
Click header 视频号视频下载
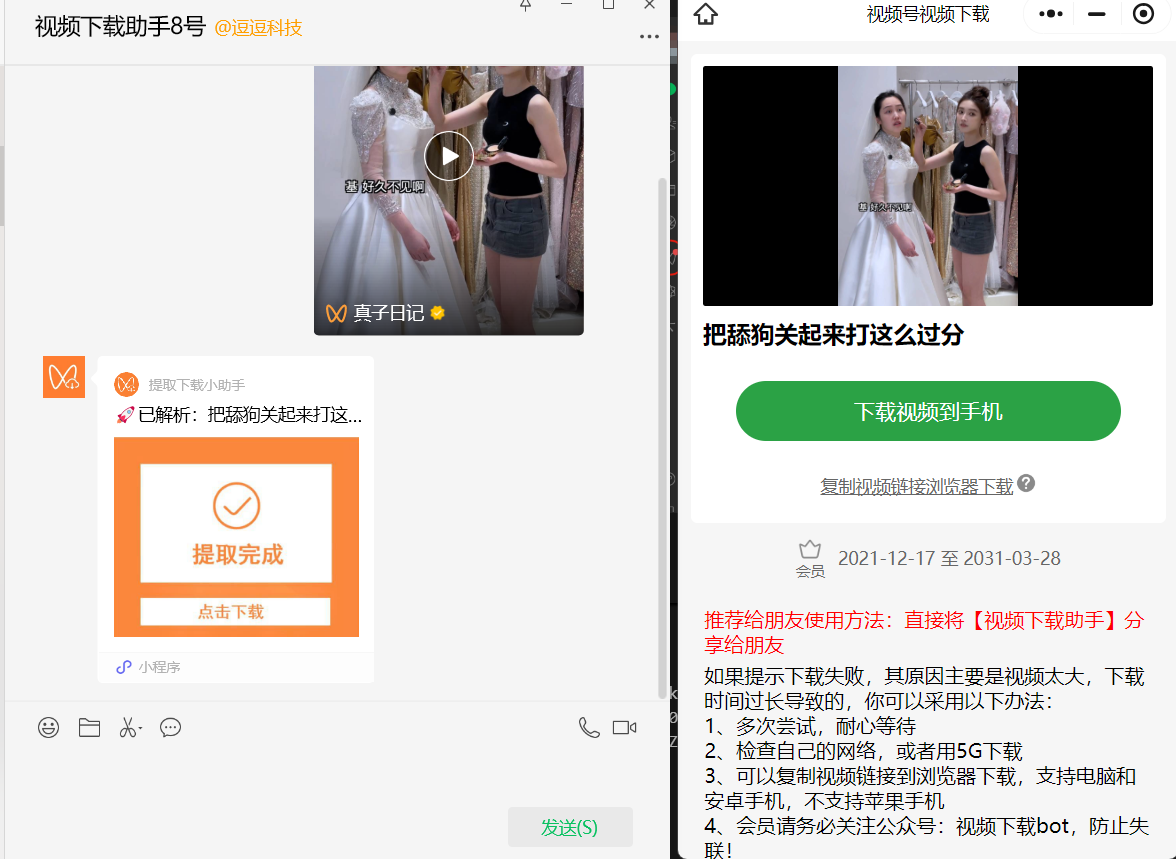pos(928,14)
